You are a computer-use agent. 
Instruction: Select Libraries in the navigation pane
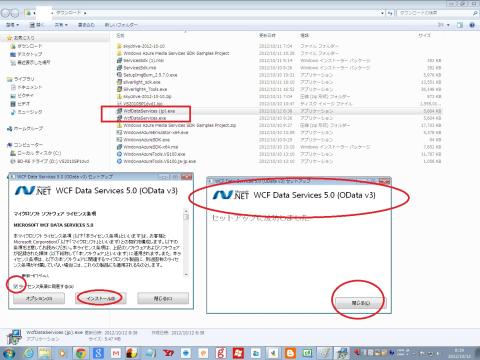(x=20, y=79)
